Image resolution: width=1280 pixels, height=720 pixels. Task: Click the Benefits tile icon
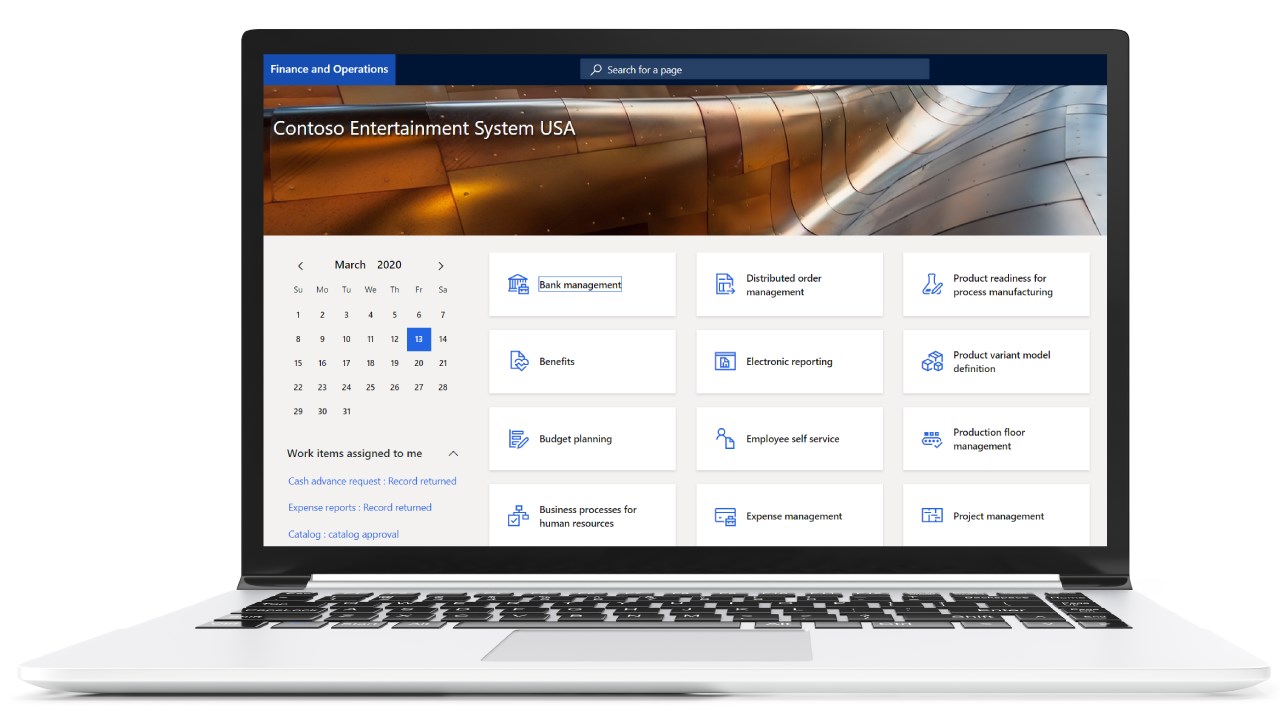click(x=518, y=362)
